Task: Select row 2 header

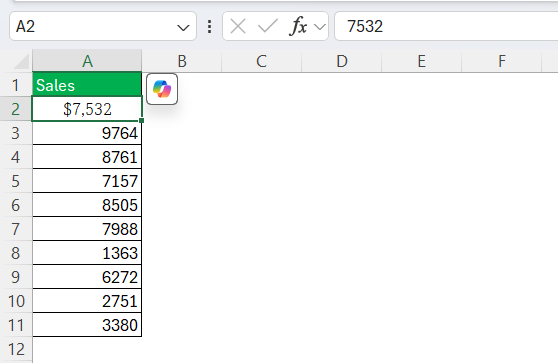Action: pos(16,109)
